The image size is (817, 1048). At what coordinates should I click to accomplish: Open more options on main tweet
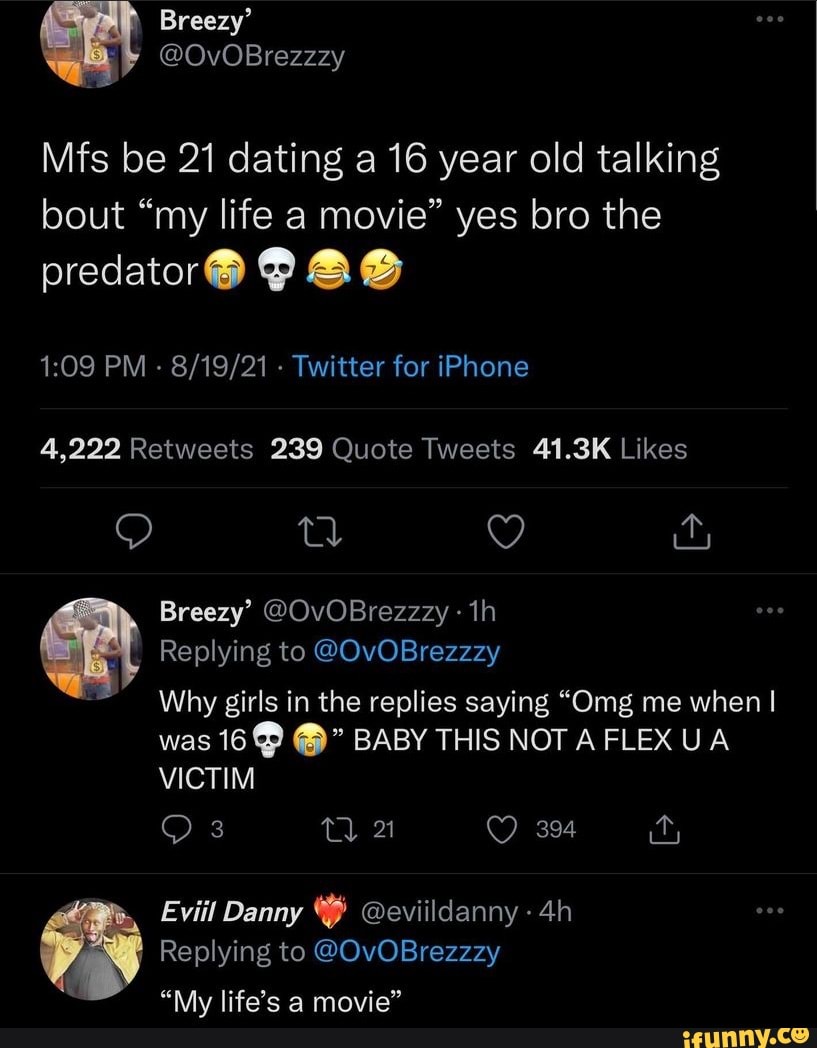click(x=768, y=21)
